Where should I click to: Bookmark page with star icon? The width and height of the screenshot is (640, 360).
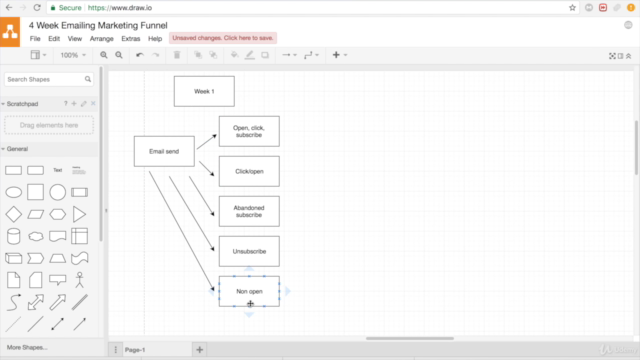pyautogui.click(x=572, y=8)
